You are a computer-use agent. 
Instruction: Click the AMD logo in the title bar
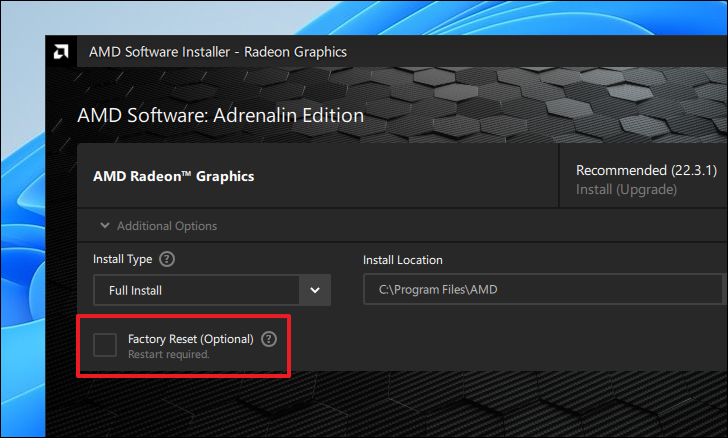(x=61, y=52)
